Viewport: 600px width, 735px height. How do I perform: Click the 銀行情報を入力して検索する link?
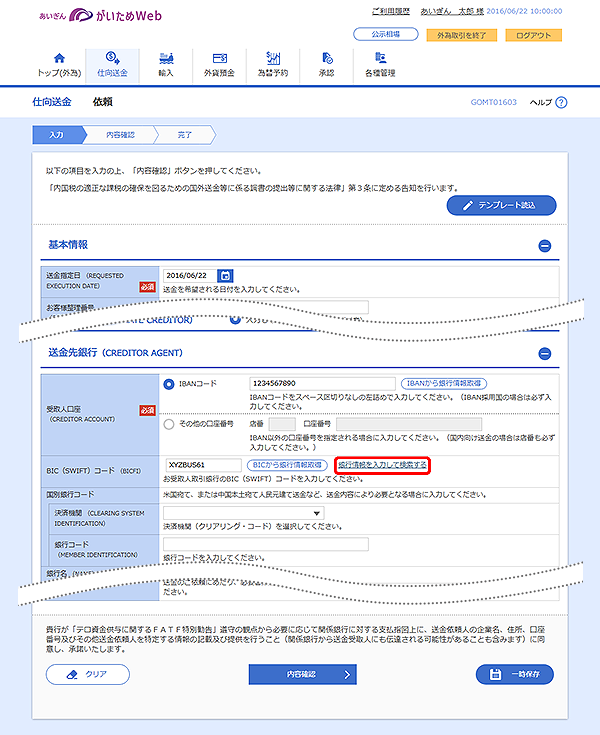[x=383, y=465]
